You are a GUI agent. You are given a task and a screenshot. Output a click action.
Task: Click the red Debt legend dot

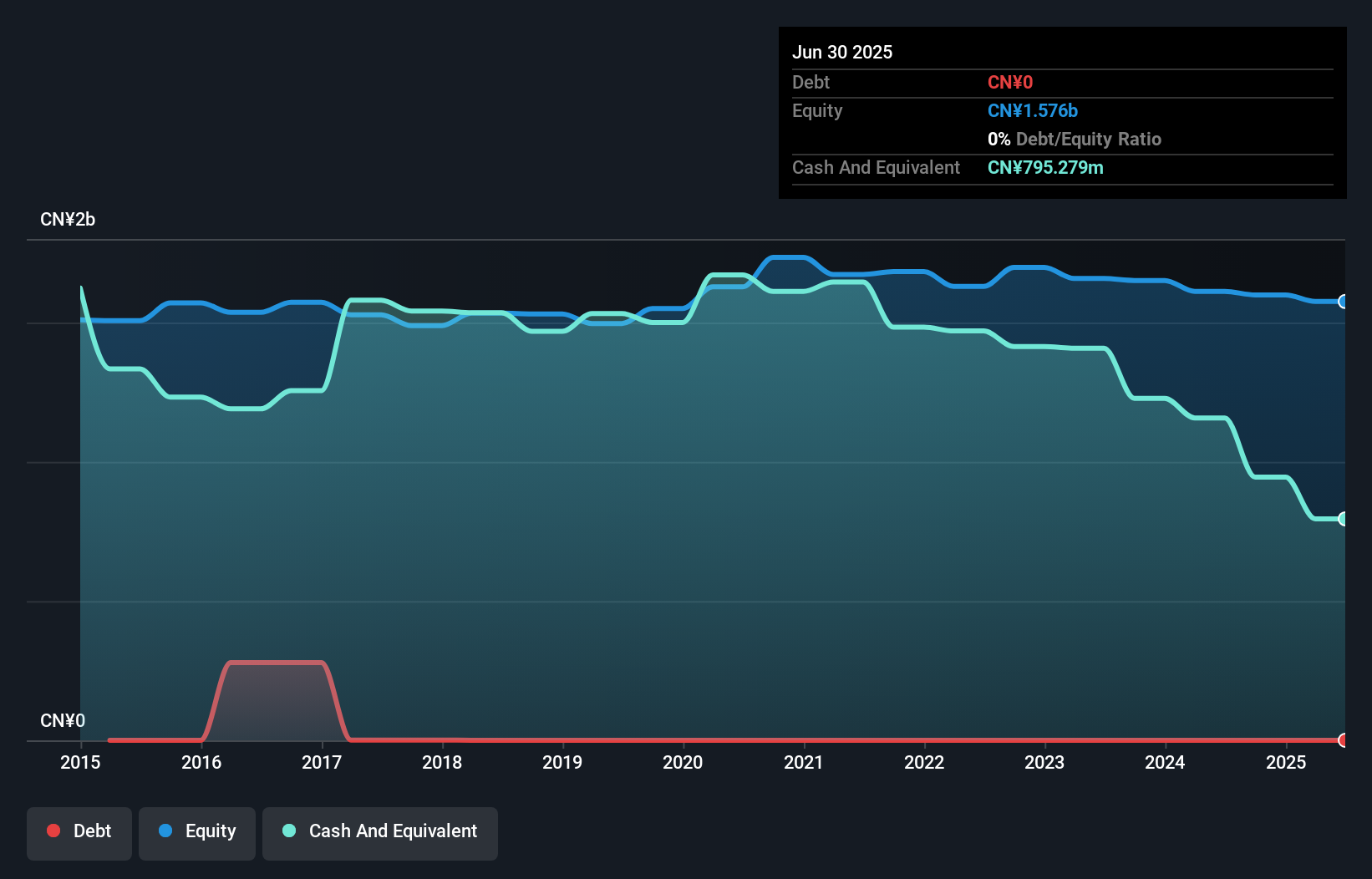(53, 831)
